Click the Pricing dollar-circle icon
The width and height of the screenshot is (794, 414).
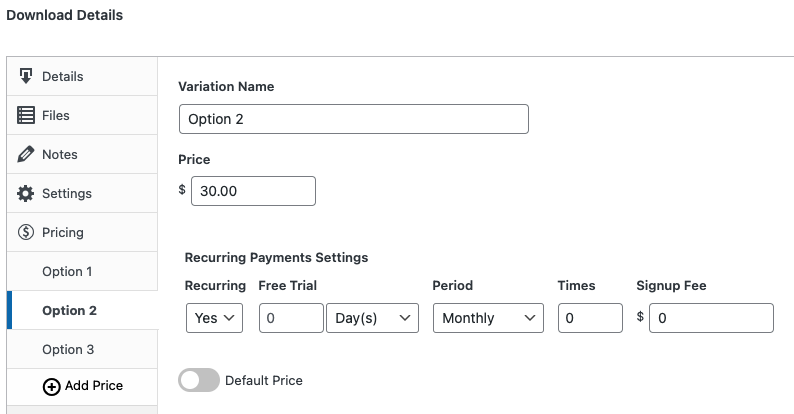point(26,232)
